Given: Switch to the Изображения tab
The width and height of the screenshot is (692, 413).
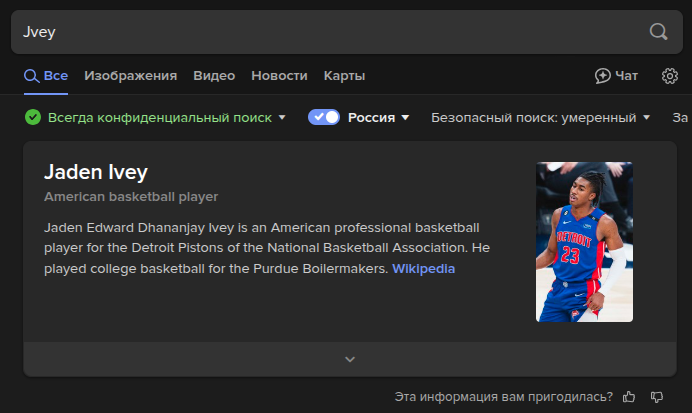Looking at the screenshot, I should click(x=131, y=76).
